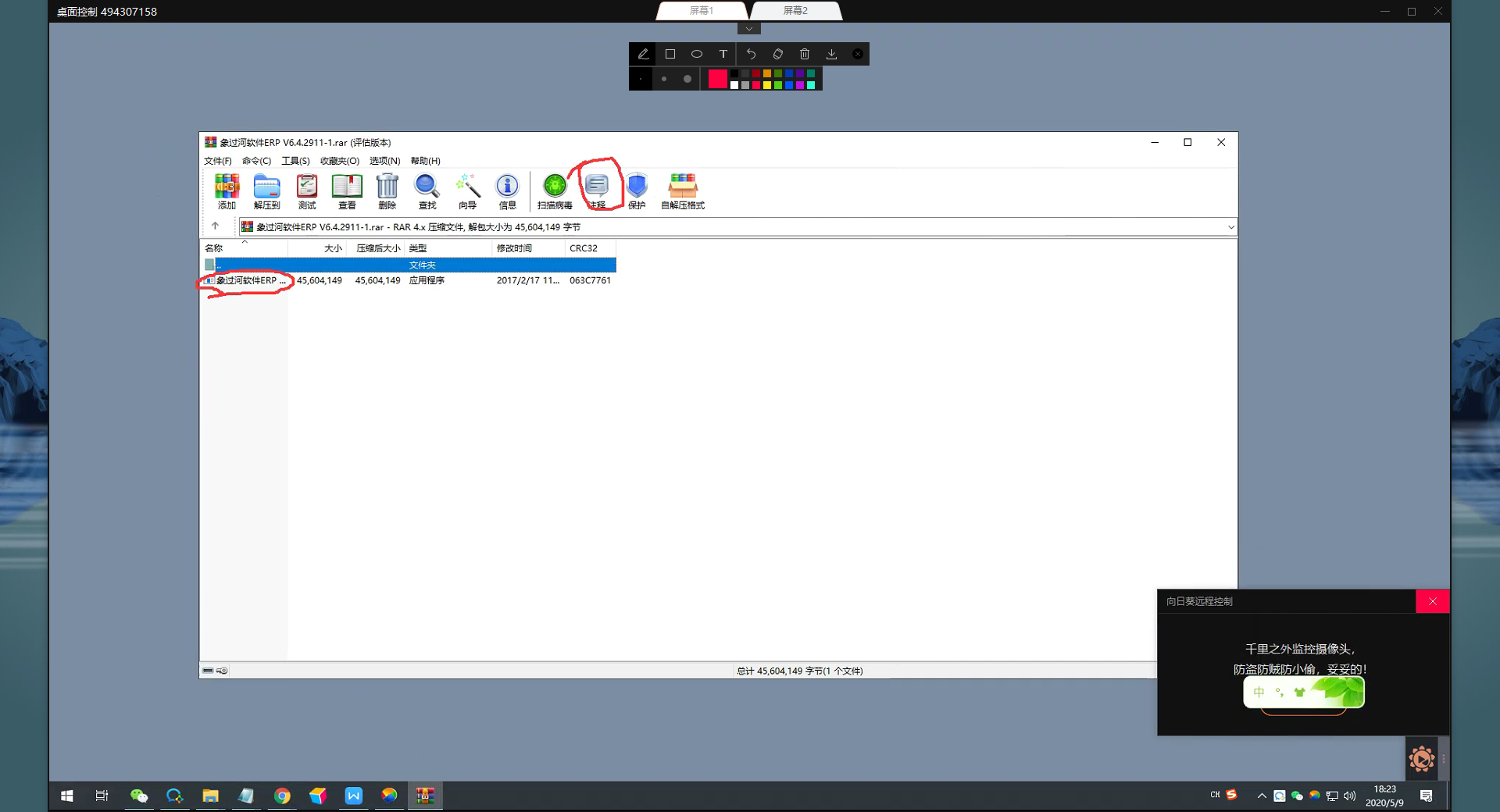Click the Extract To (解压到) icon
Image resolution: width=1500 pixels, height=812 pixels.
(x=266, y=191)
